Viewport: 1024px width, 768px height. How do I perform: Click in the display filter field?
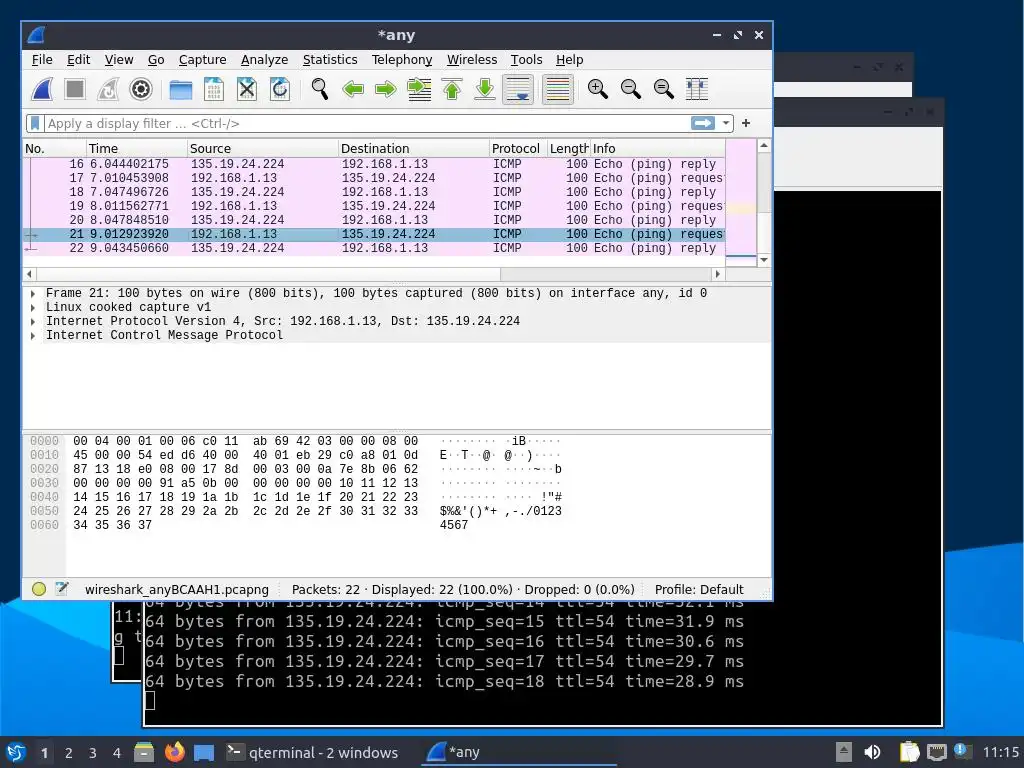366,123
